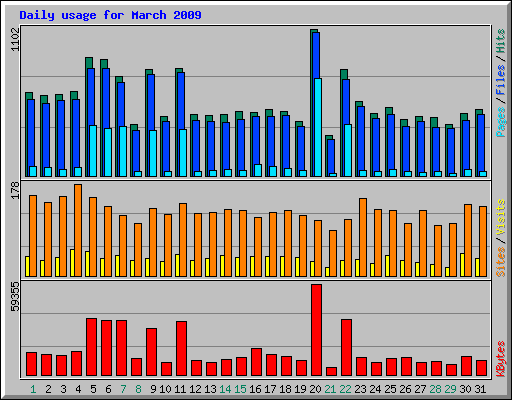Click the red KBytes bar for day 5
The width and height of the screenshot is (512, 400).
(x=91, y=347)
